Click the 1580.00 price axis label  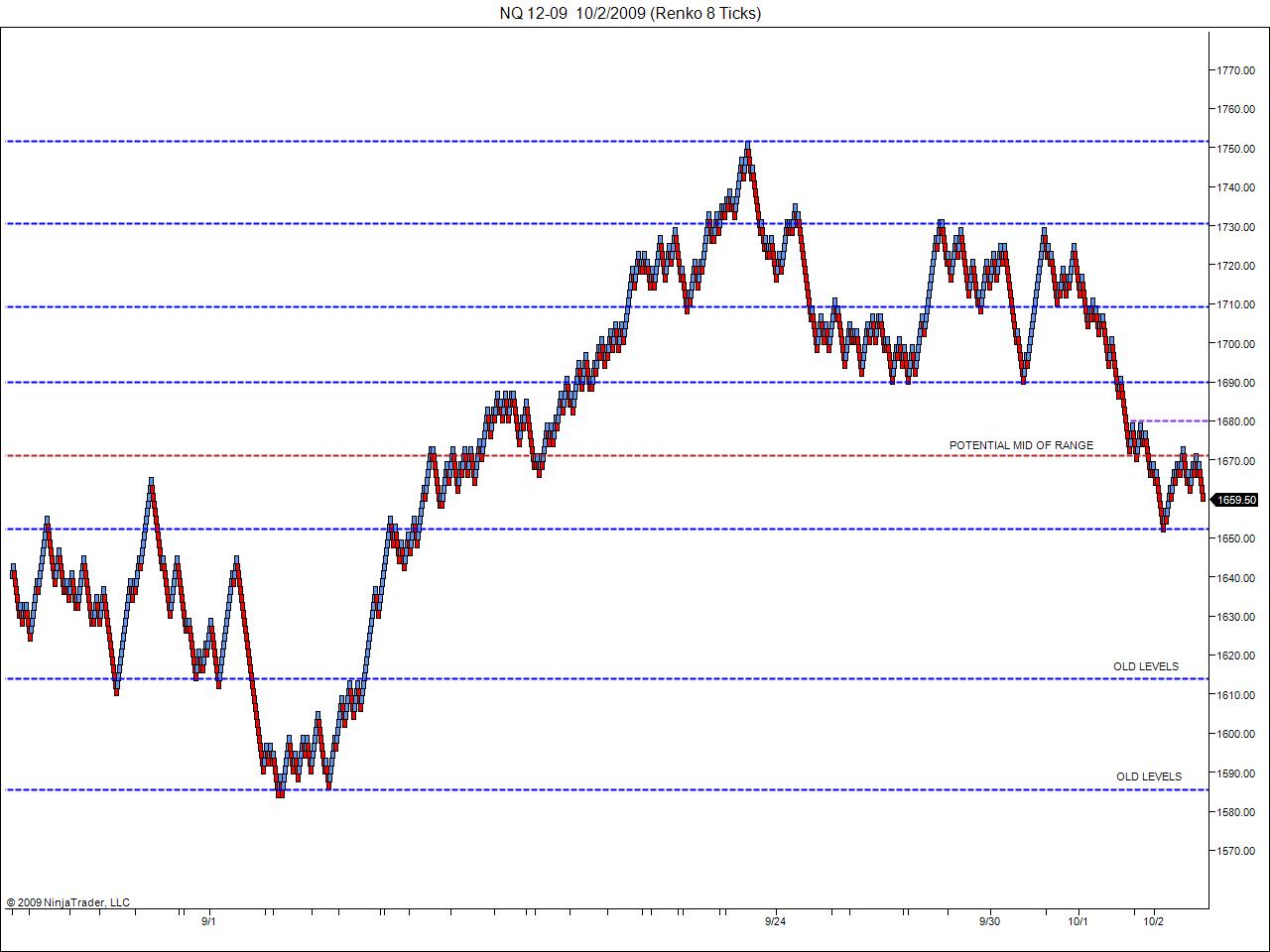click(1236, 812)
